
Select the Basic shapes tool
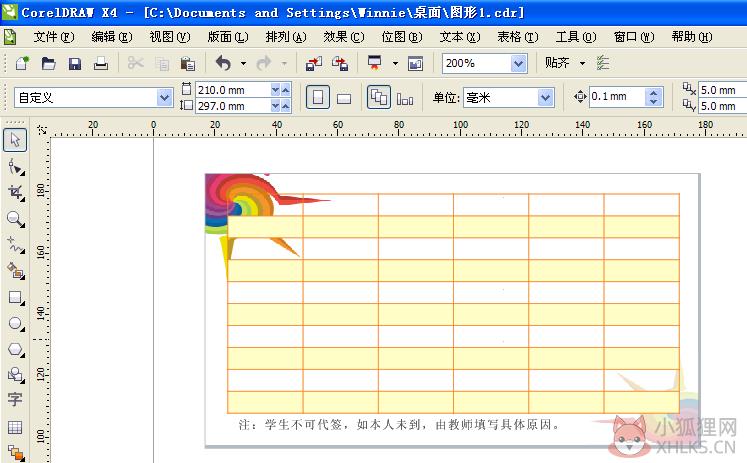point(15,375)
